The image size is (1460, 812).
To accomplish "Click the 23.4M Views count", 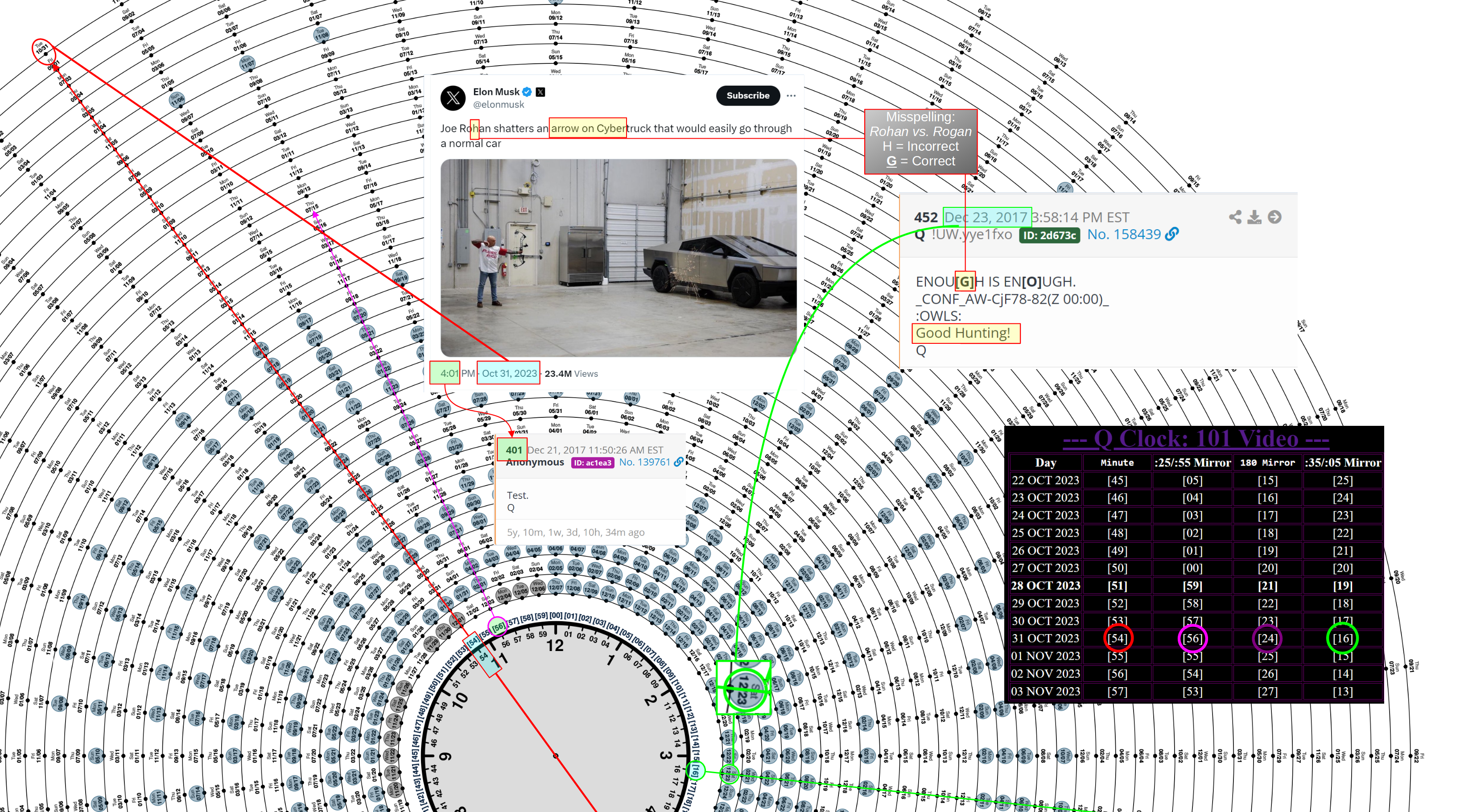I will tap(571, 373).
